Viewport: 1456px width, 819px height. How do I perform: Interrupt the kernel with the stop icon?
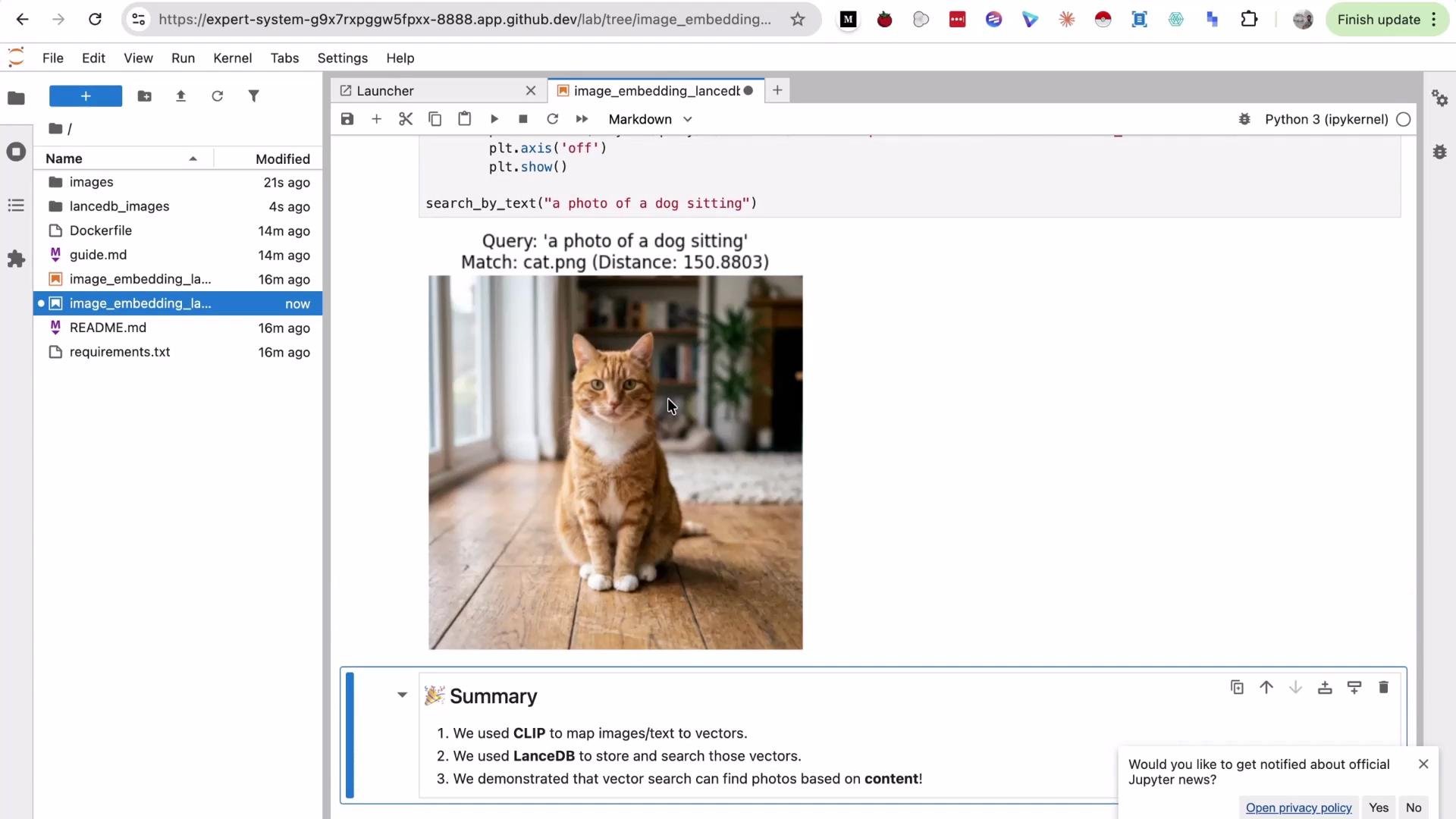tap(523, 119)
